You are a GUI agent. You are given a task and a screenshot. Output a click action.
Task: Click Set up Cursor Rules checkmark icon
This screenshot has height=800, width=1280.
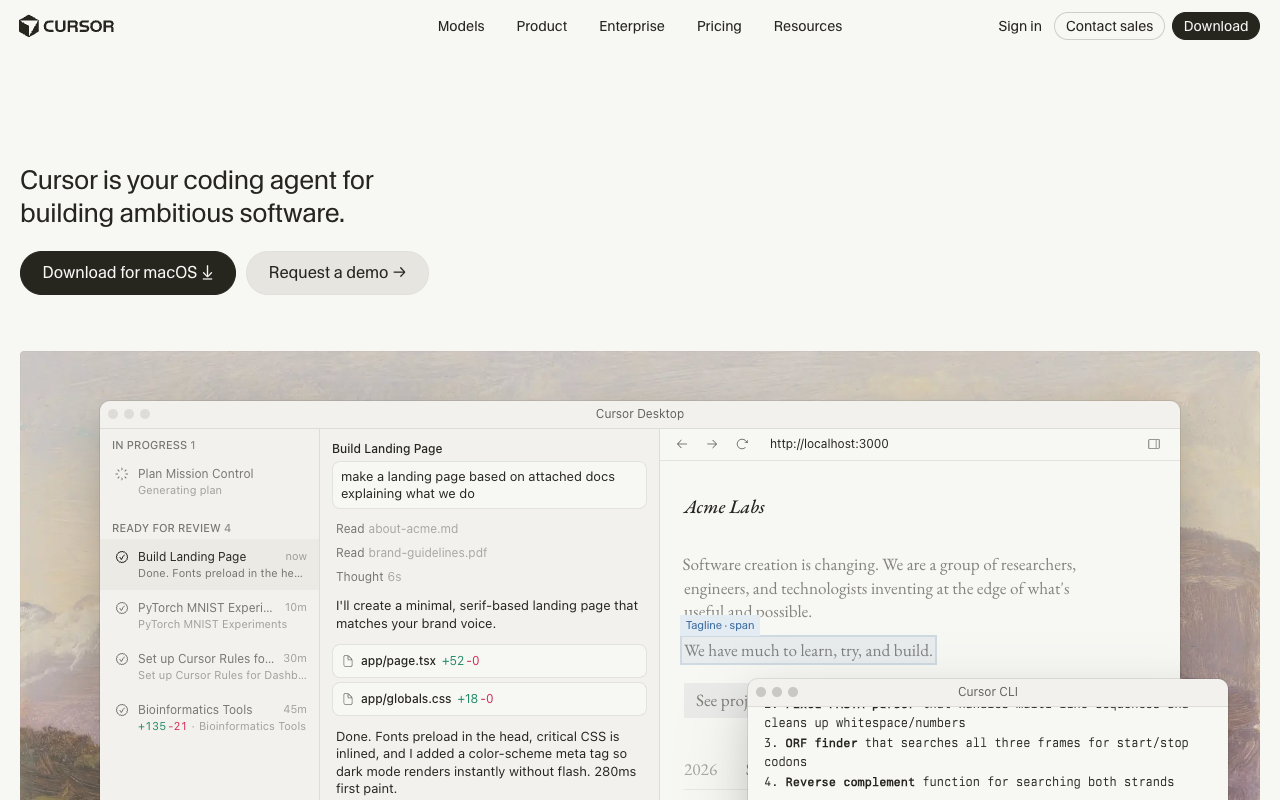tap(122, 659)
